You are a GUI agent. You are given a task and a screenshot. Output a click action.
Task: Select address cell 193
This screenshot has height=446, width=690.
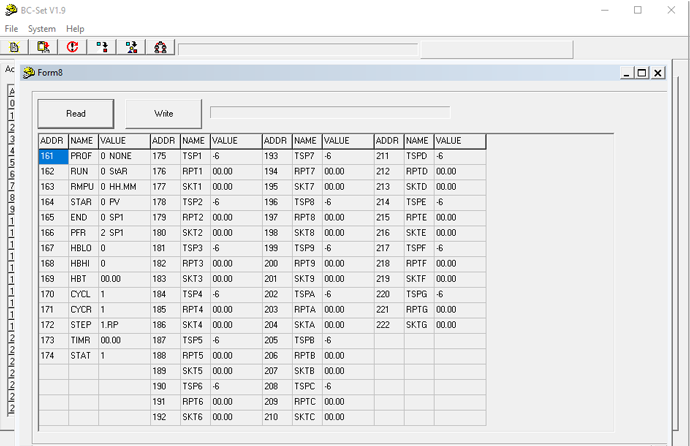pyautogui.click(x=277, y=156)
